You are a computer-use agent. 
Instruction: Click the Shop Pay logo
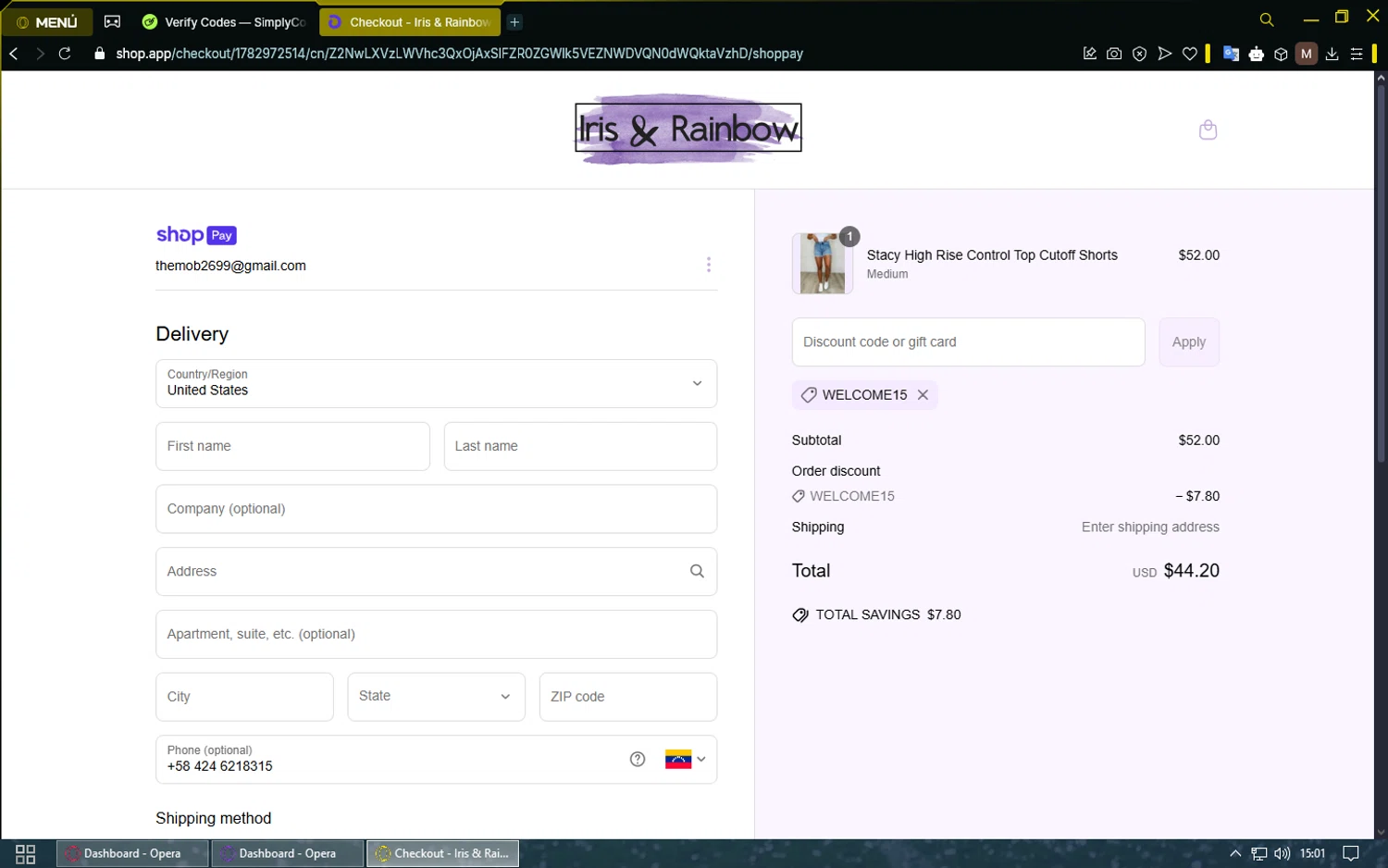(196, 235)
